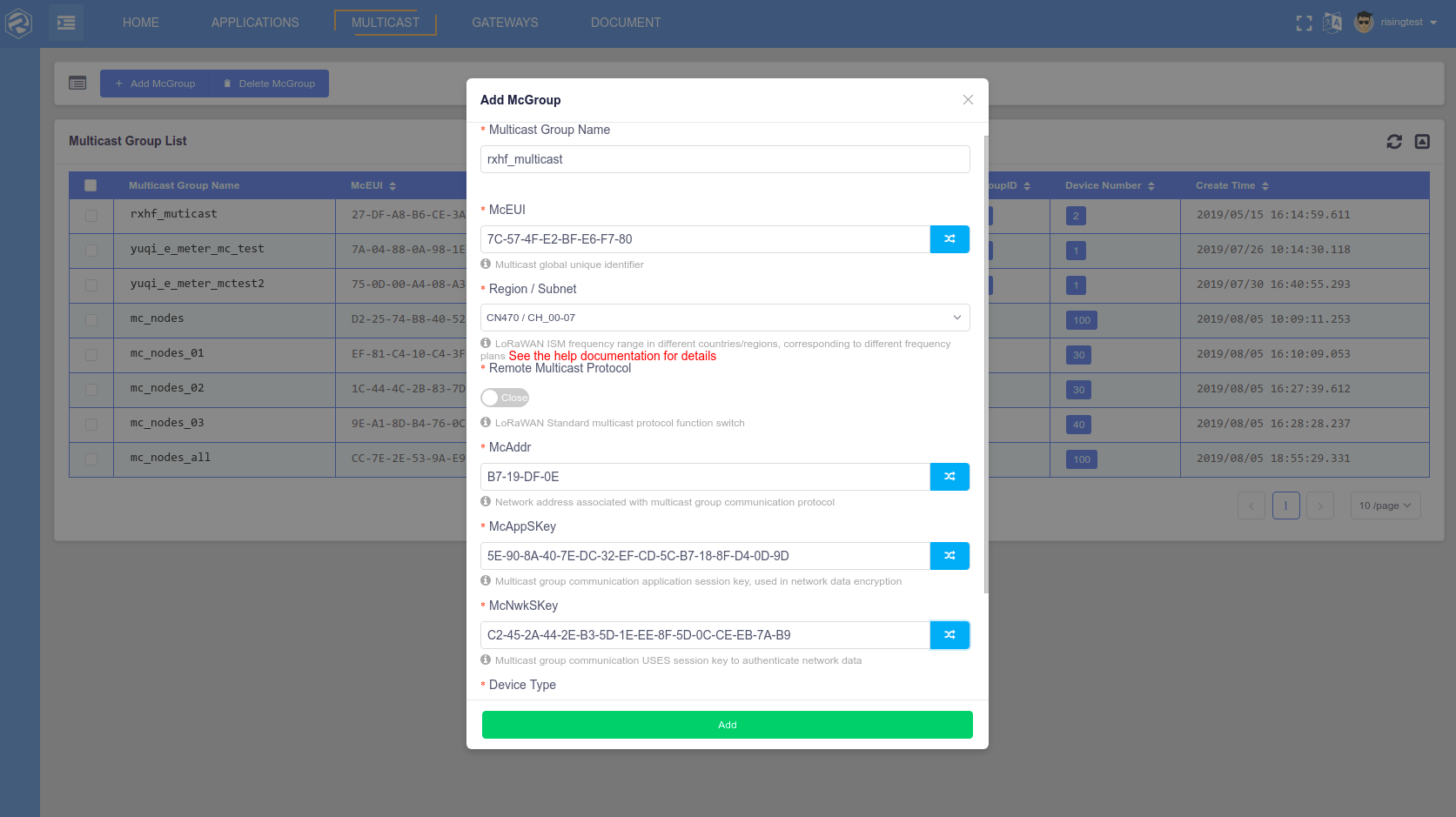Go to the GATEWAYS tab
This screenshot has width=1456, height=817.
[505, 23]
